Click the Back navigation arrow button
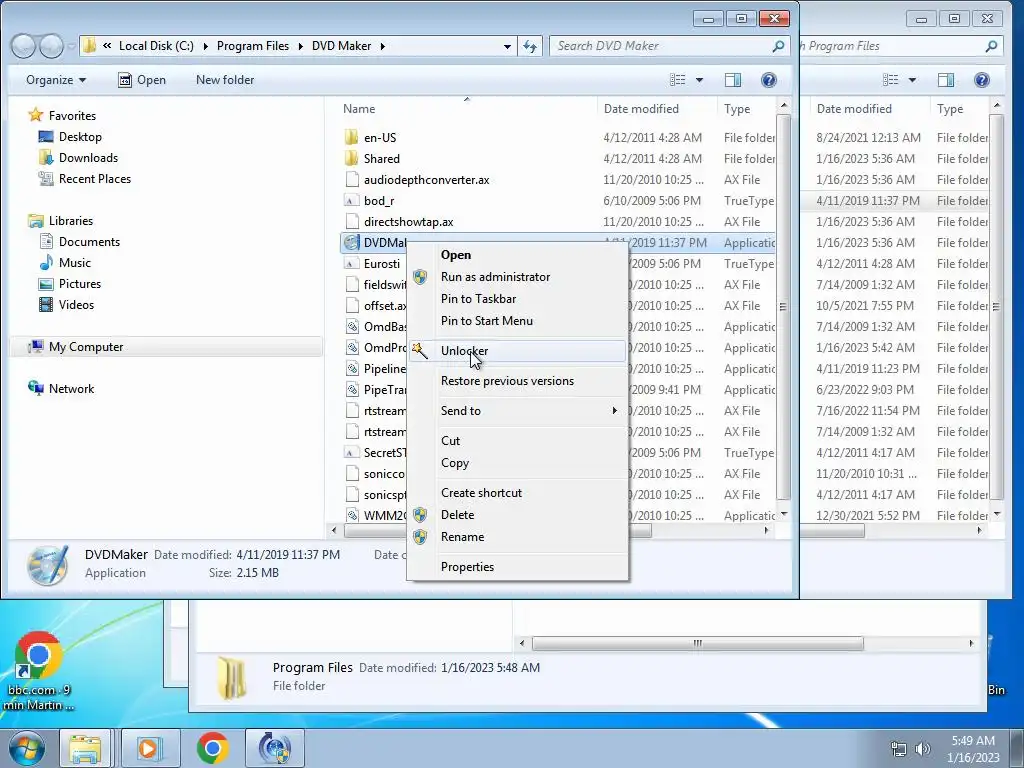Viewport: 1024px width, 768px height. pos(24,46)
